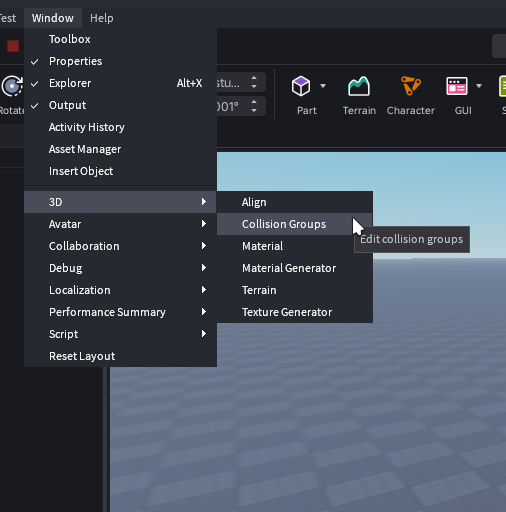This screenshot has width=506, height=512.
Task: Expand the Script submenu
Action: (120, 334)
